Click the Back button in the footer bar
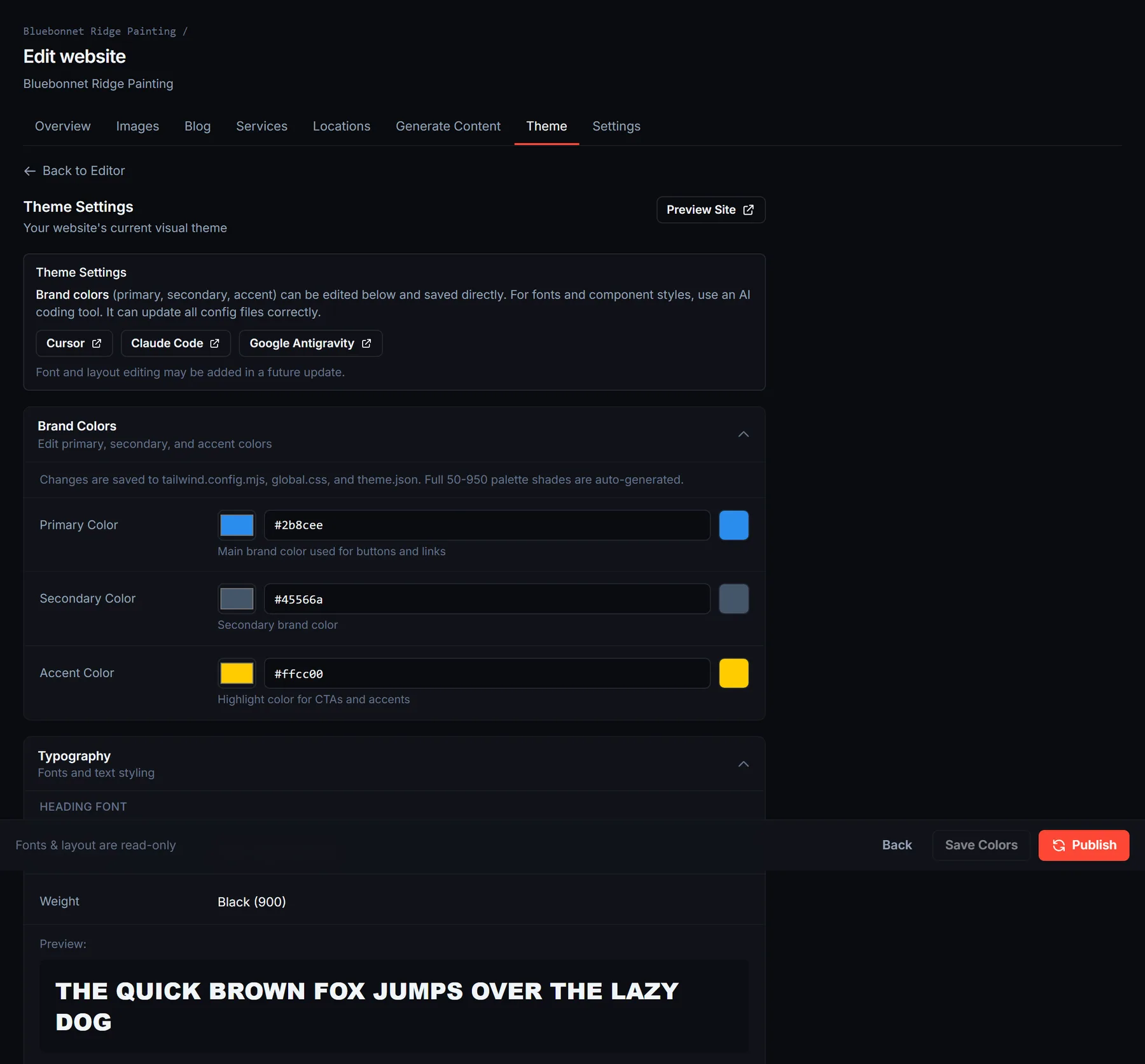This screenshot has width=1145, height=1064. tap(896, 846)
